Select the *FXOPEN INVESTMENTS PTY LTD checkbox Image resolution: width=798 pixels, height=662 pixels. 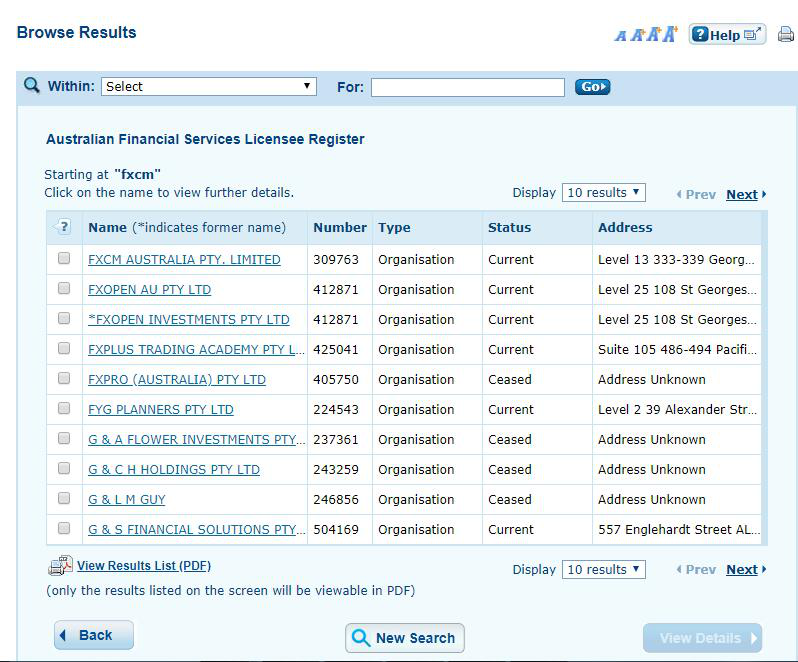(64, 318)
